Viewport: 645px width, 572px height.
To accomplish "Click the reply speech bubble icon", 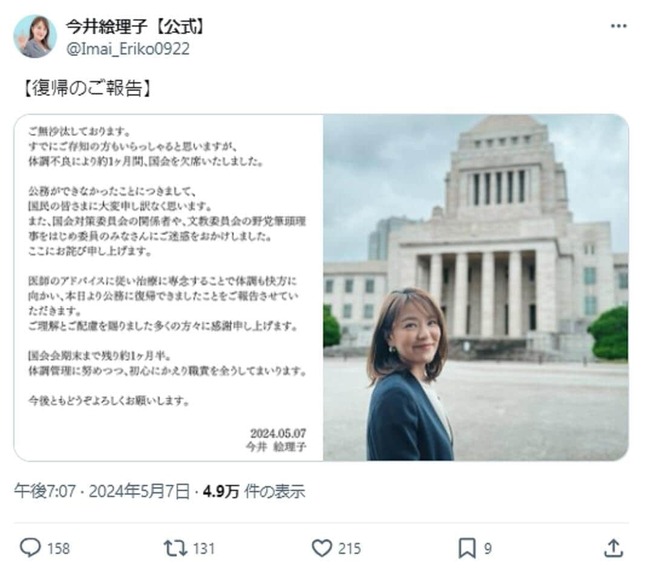I will [x=30, y=548].
